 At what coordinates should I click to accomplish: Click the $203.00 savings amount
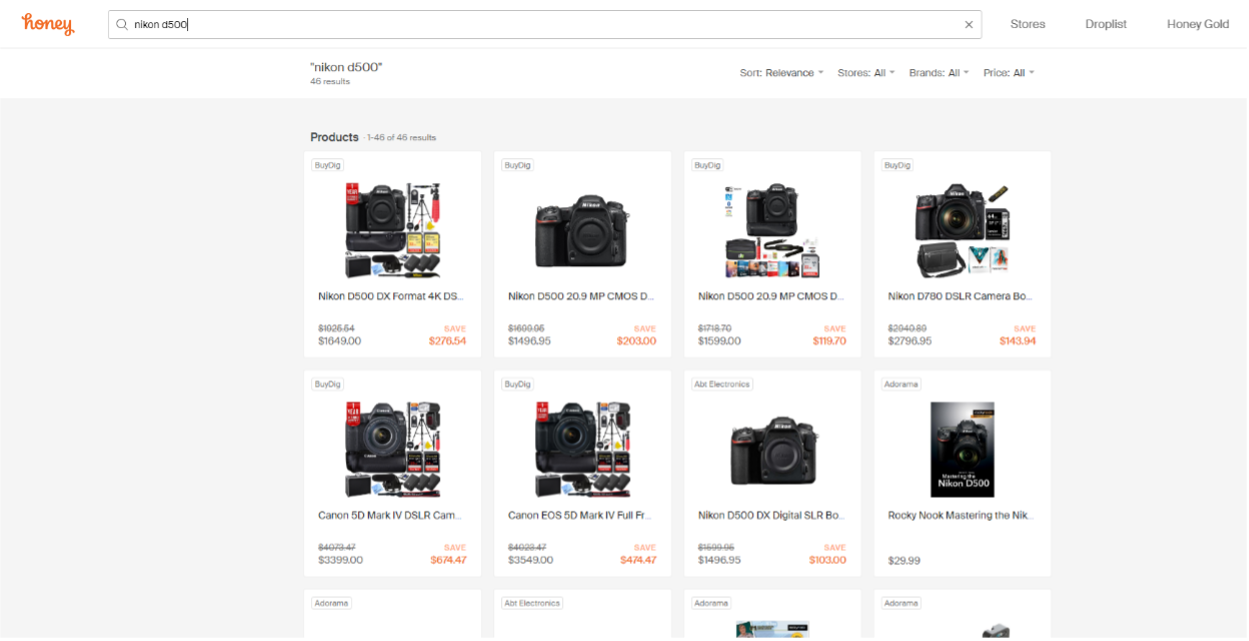[x=637, y=341]
